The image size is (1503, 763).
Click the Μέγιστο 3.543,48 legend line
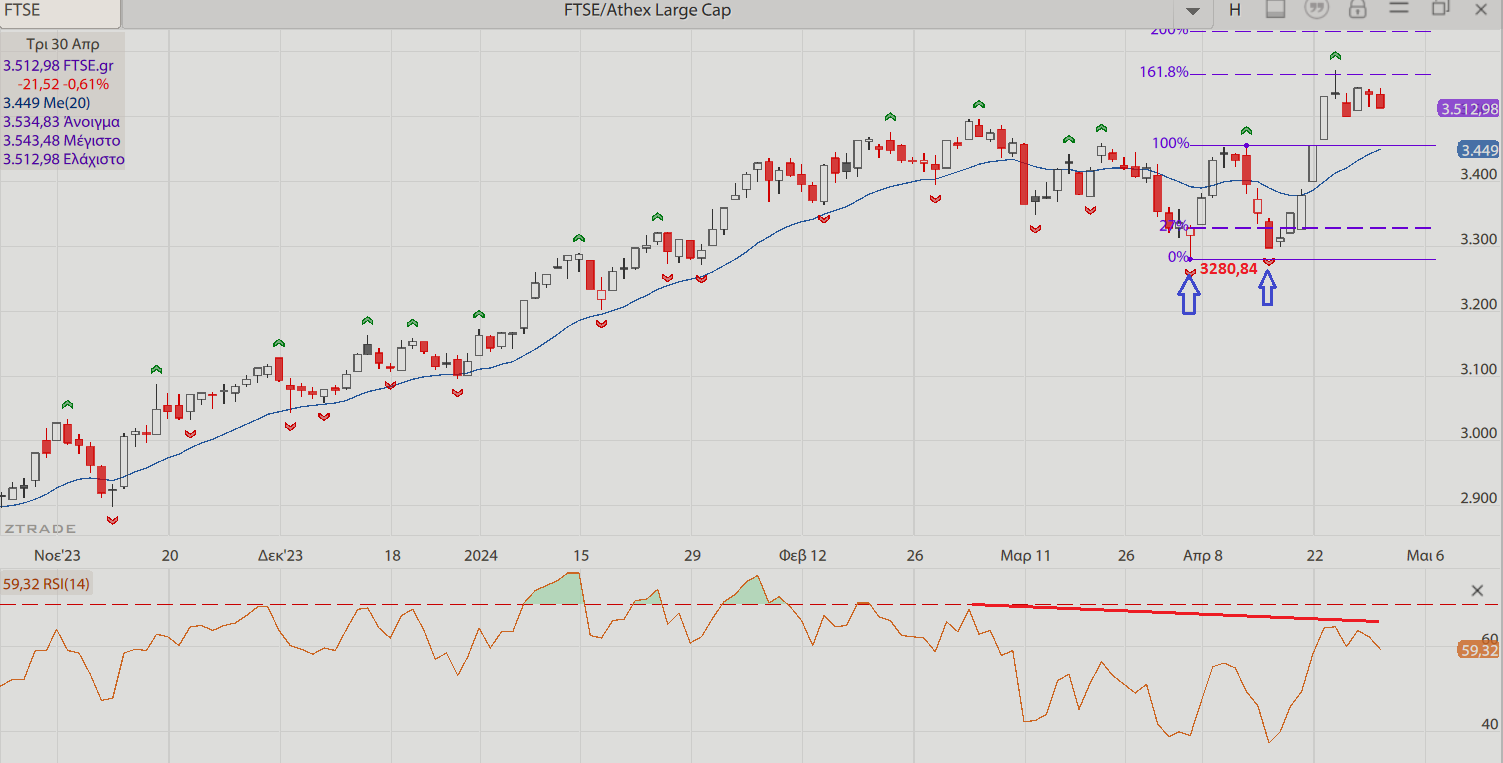(62, 141)
